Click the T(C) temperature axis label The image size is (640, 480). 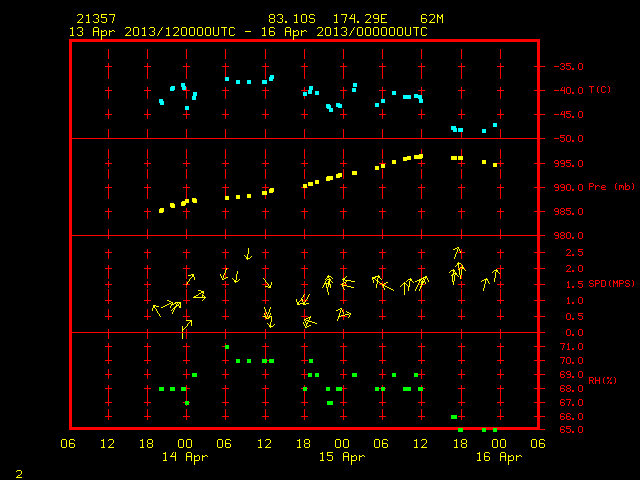click(600, 90)
